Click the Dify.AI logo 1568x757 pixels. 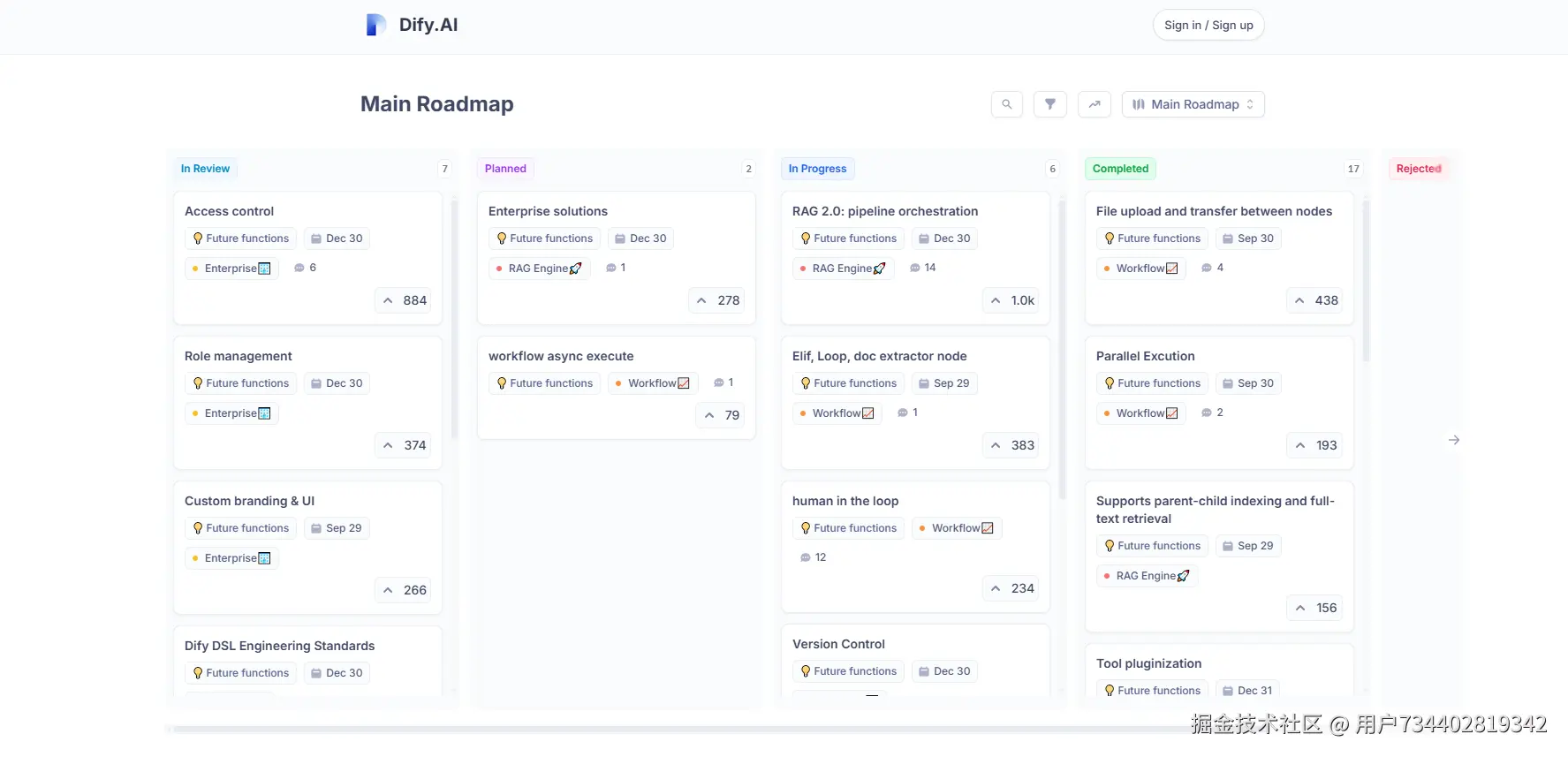coord(412,25)
